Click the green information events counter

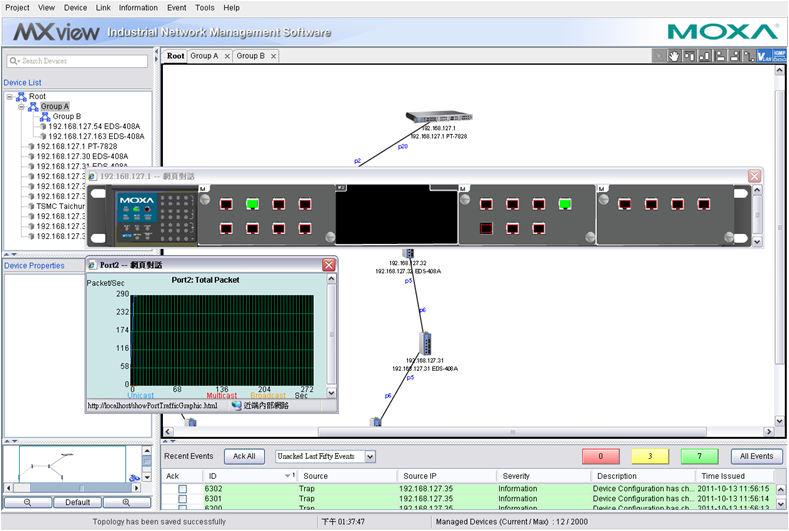coord(699,457)
